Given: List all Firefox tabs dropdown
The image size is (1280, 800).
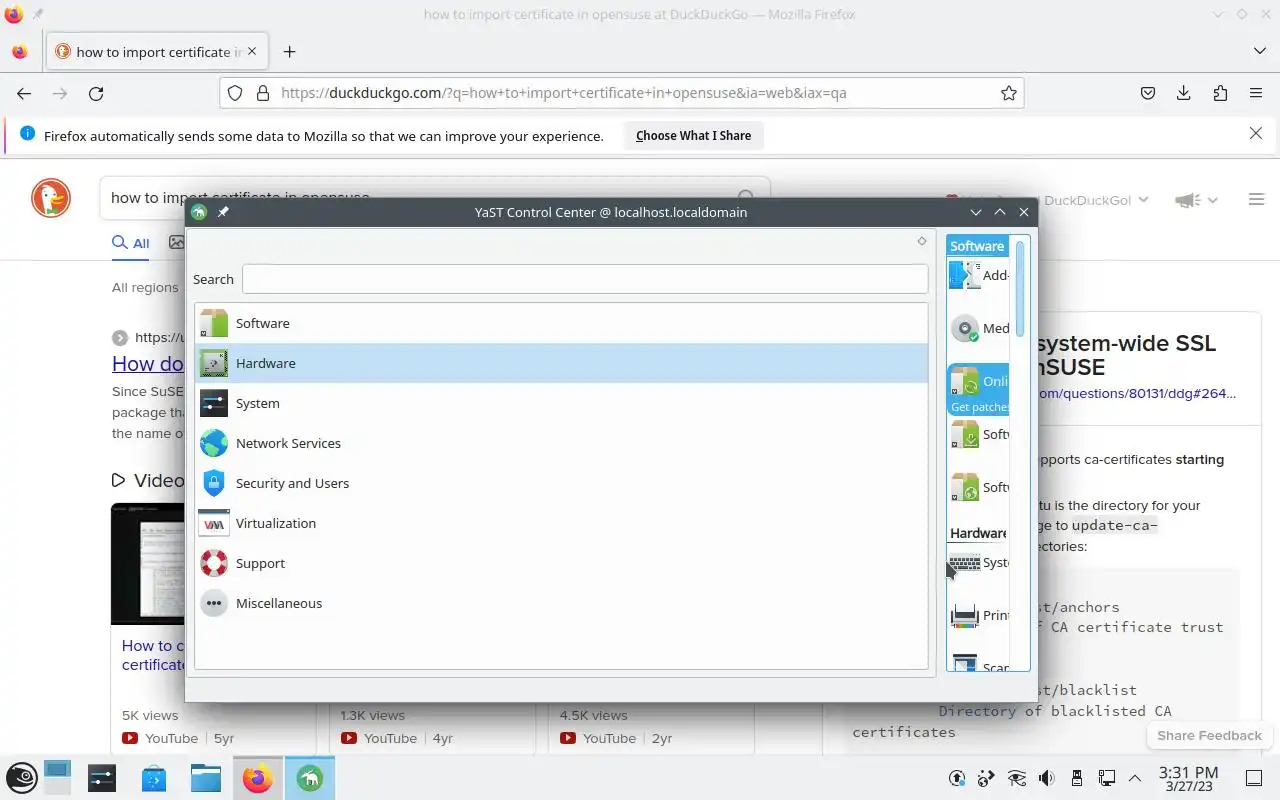Looking at the screenshot, I should coord(1259,51).
